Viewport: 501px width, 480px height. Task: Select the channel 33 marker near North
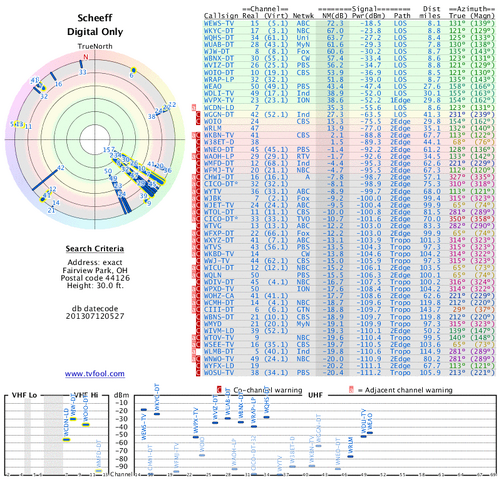pos(81,64)
